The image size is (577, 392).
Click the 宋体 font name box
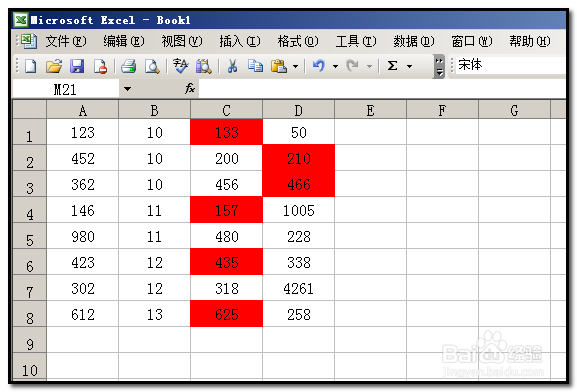[511, 65]
